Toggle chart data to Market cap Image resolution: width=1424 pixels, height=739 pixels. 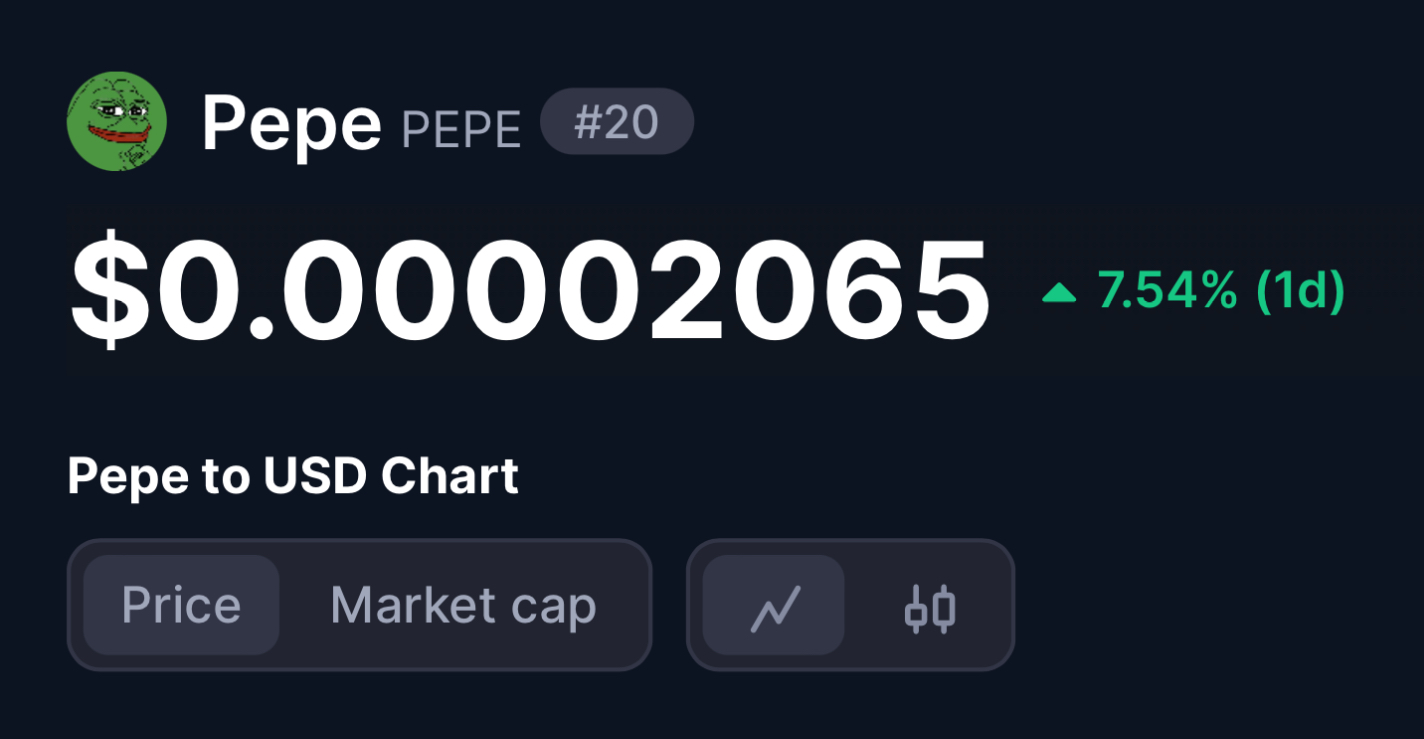tap(463, 605)
